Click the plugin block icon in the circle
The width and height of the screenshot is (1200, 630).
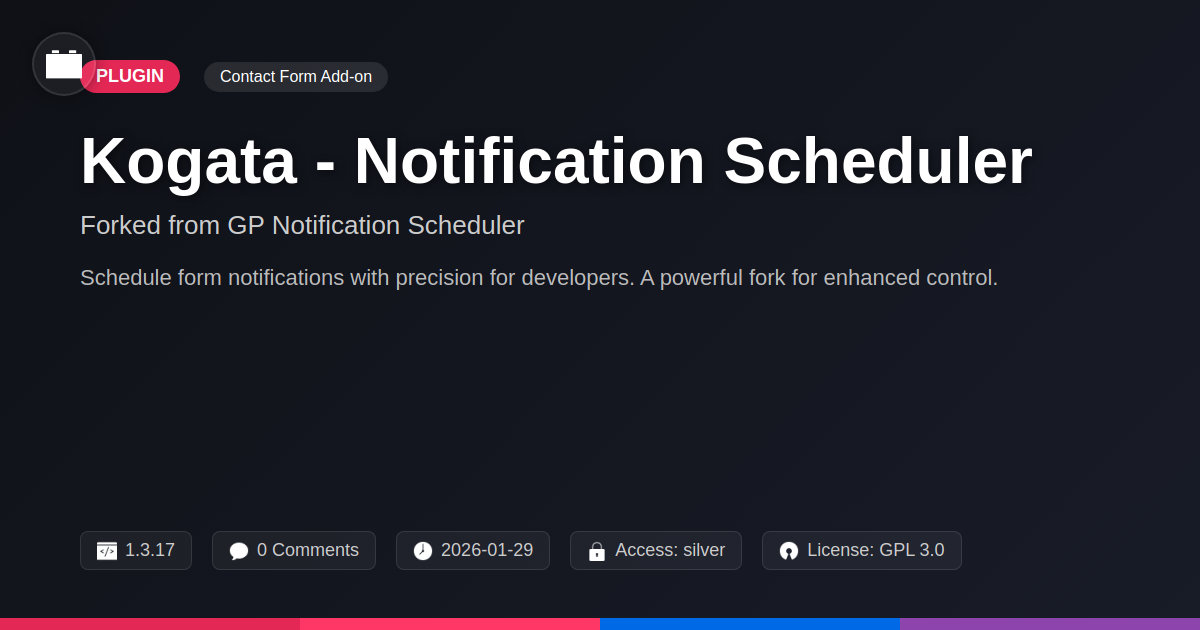pyautogui.click(x=64, y=64)
